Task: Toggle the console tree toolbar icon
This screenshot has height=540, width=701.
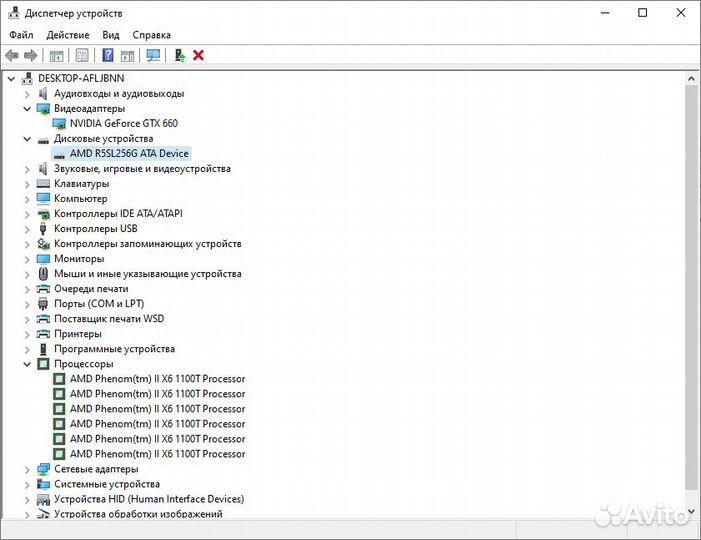Action: click(x=56, y=56)
